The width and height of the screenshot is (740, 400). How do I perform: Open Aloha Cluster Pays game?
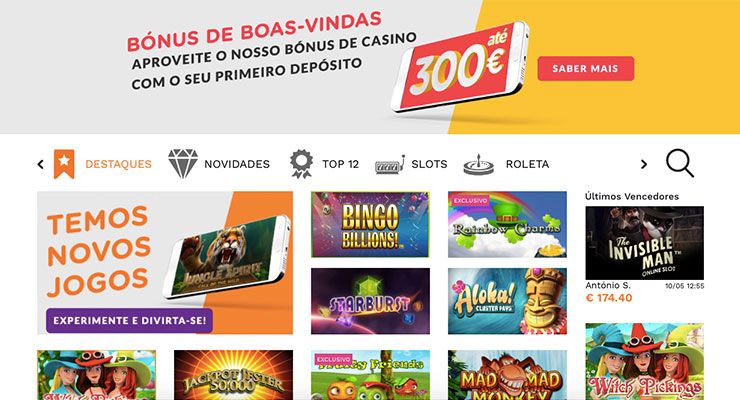click(x=507, y=301)
